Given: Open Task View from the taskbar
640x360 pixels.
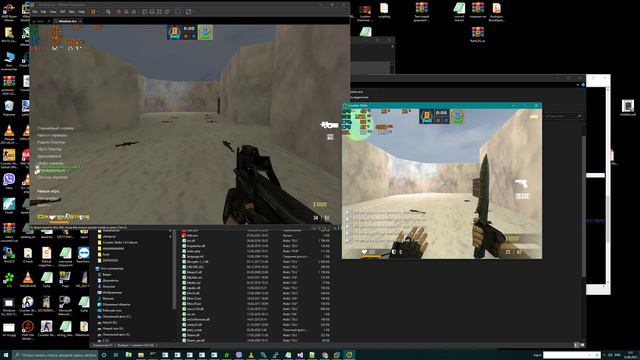Looking at the screenshot, I should point(116,355).
